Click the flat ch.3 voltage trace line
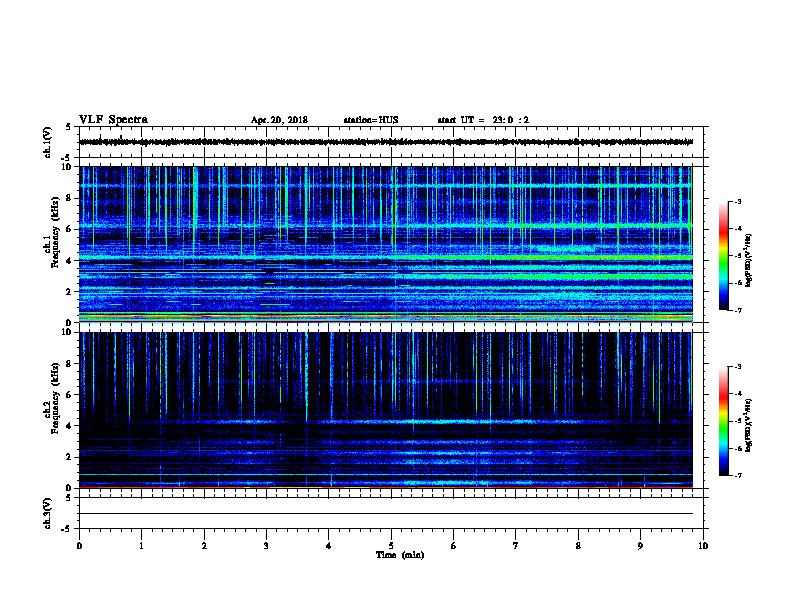Screen dimensions: 792x612 click(x=386, y=514)
